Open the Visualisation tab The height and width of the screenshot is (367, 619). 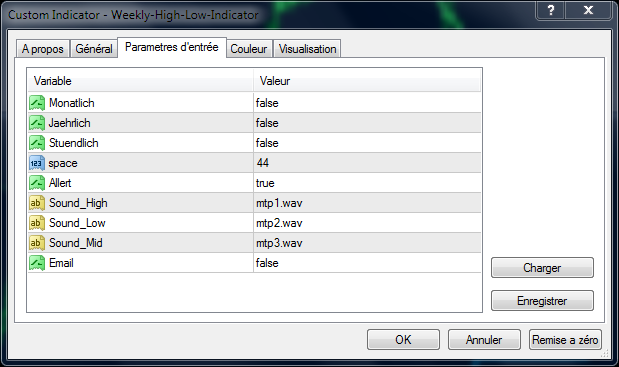(x=307, y=49)
